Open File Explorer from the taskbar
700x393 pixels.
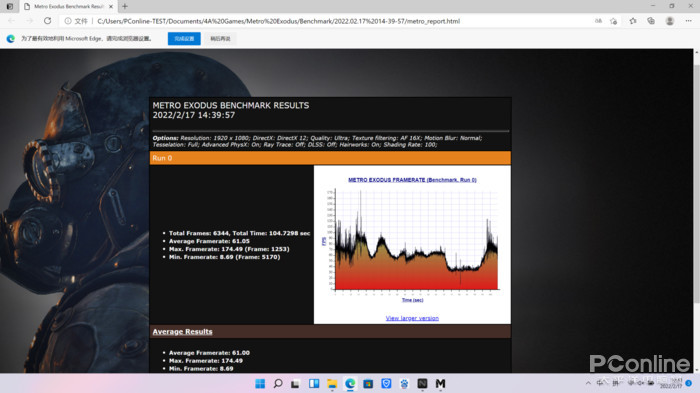pyautogui.click(x=332, y=383)
